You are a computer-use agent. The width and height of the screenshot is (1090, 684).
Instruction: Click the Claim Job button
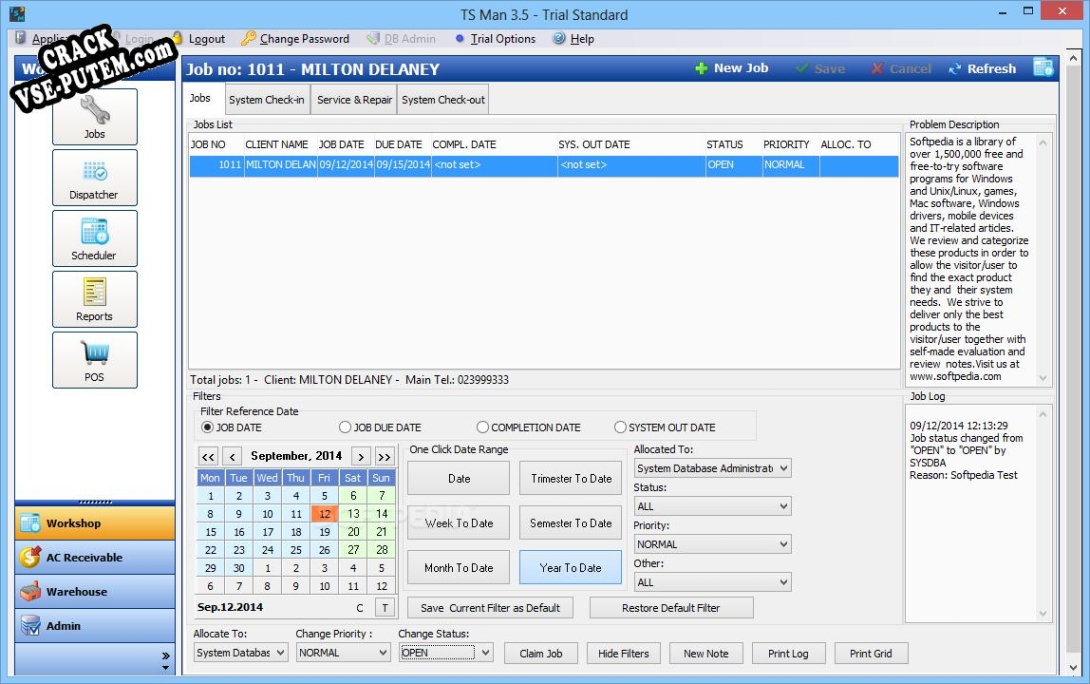pos(541,654)
